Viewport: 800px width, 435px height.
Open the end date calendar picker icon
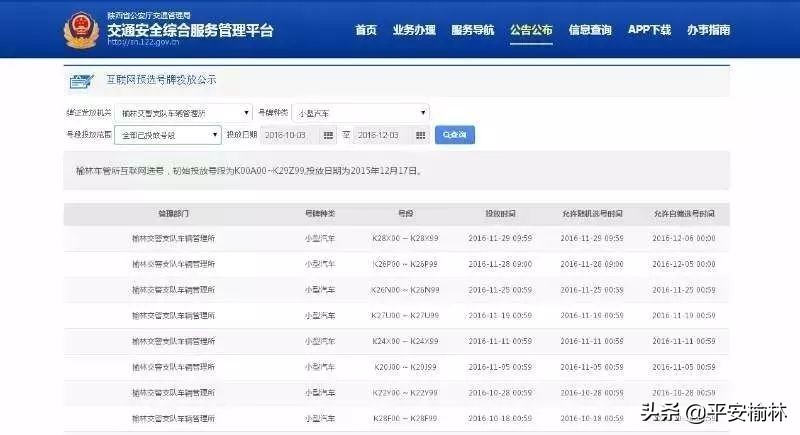pos(421,134)
